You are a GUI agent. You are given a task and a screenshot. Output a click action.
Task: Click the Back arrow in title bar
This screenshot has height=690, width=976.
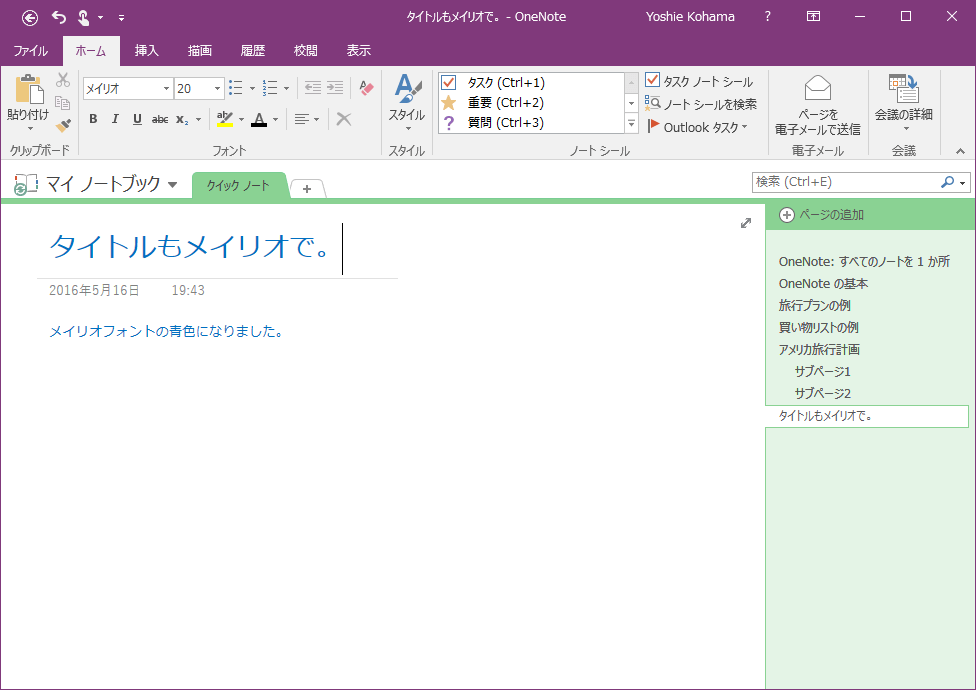[30, 17]
